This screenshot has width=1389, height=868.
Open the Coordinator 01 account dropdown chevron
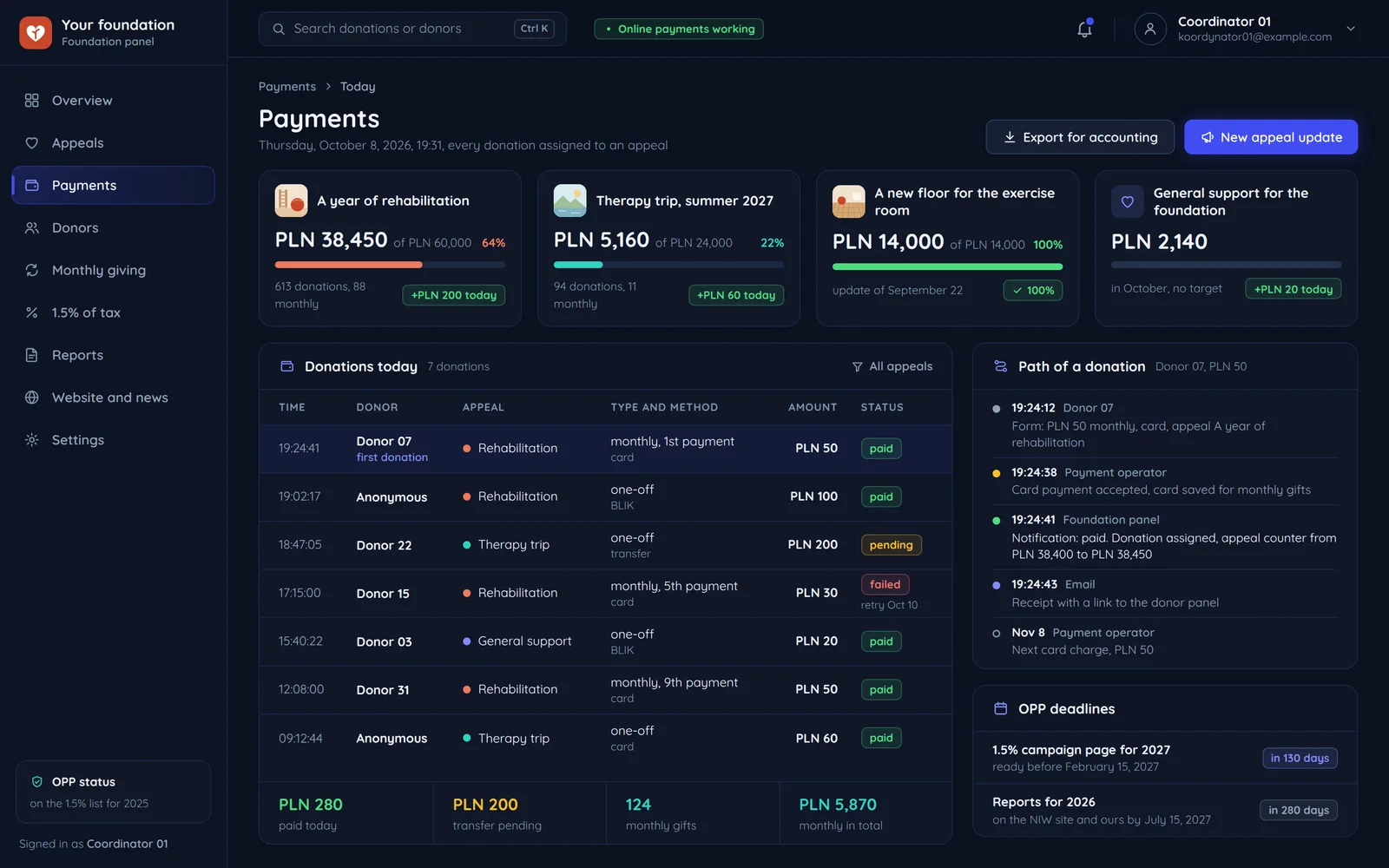[1351, 29]
